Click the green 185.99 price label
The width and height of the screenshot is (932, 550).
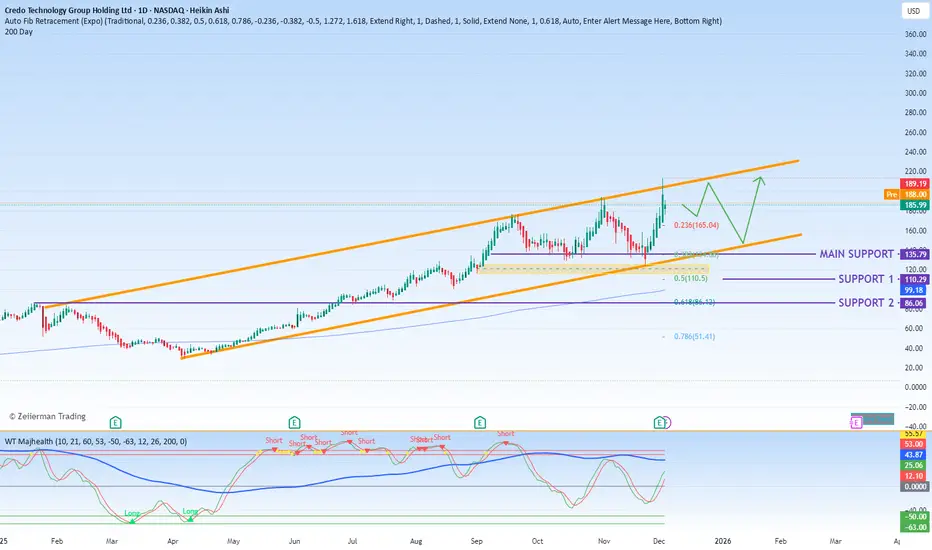pyautogui.click(x=915, y=205)
